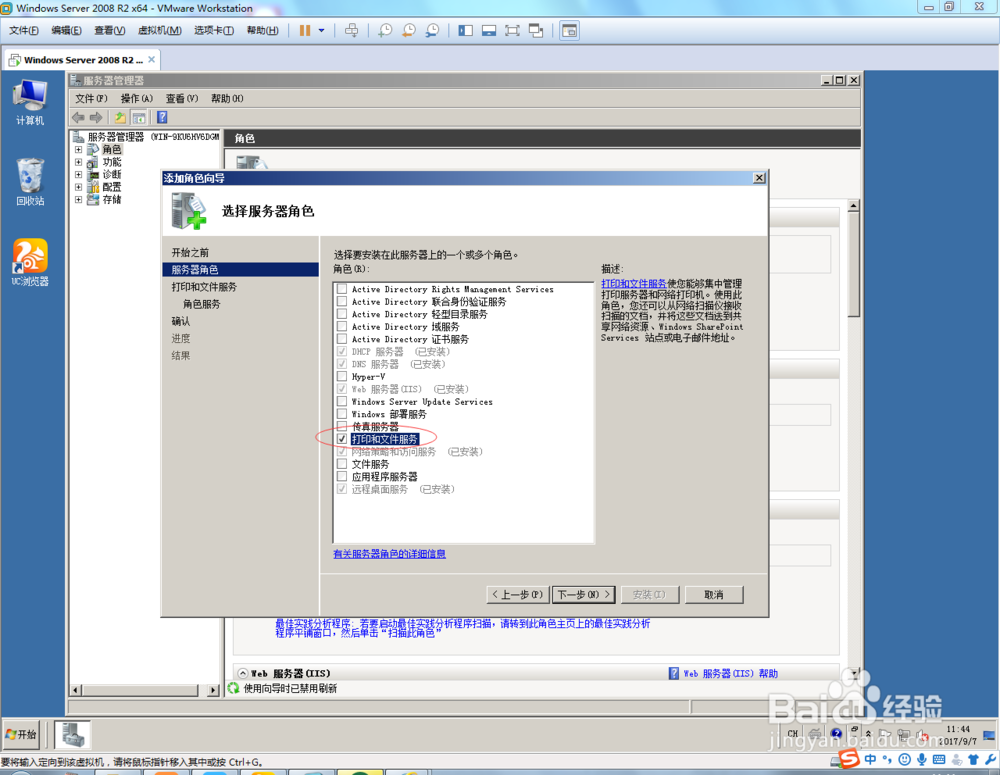Image resolution: width=1000 pixels, height=775 pixels.
Task: Check Windows Server Update Services
Action: point(342,401)
